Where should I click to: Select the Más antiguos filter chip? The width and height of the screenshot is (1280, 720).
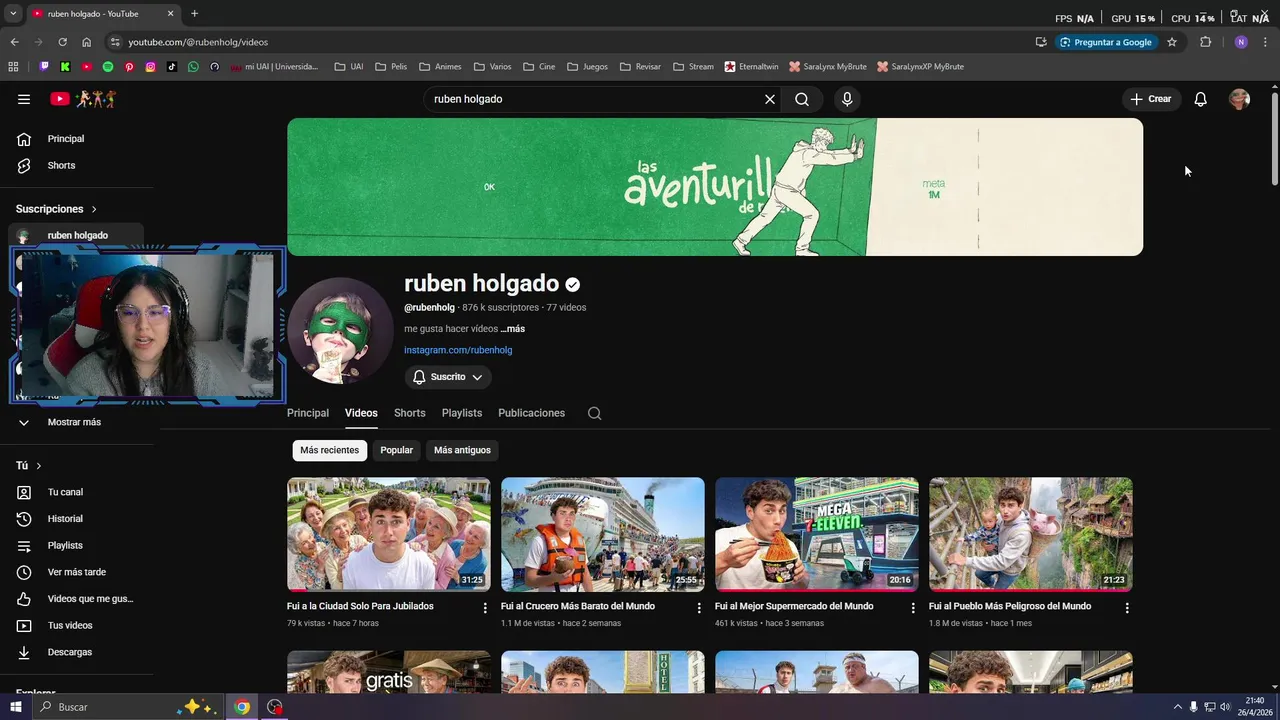click(x=462, y=450)
